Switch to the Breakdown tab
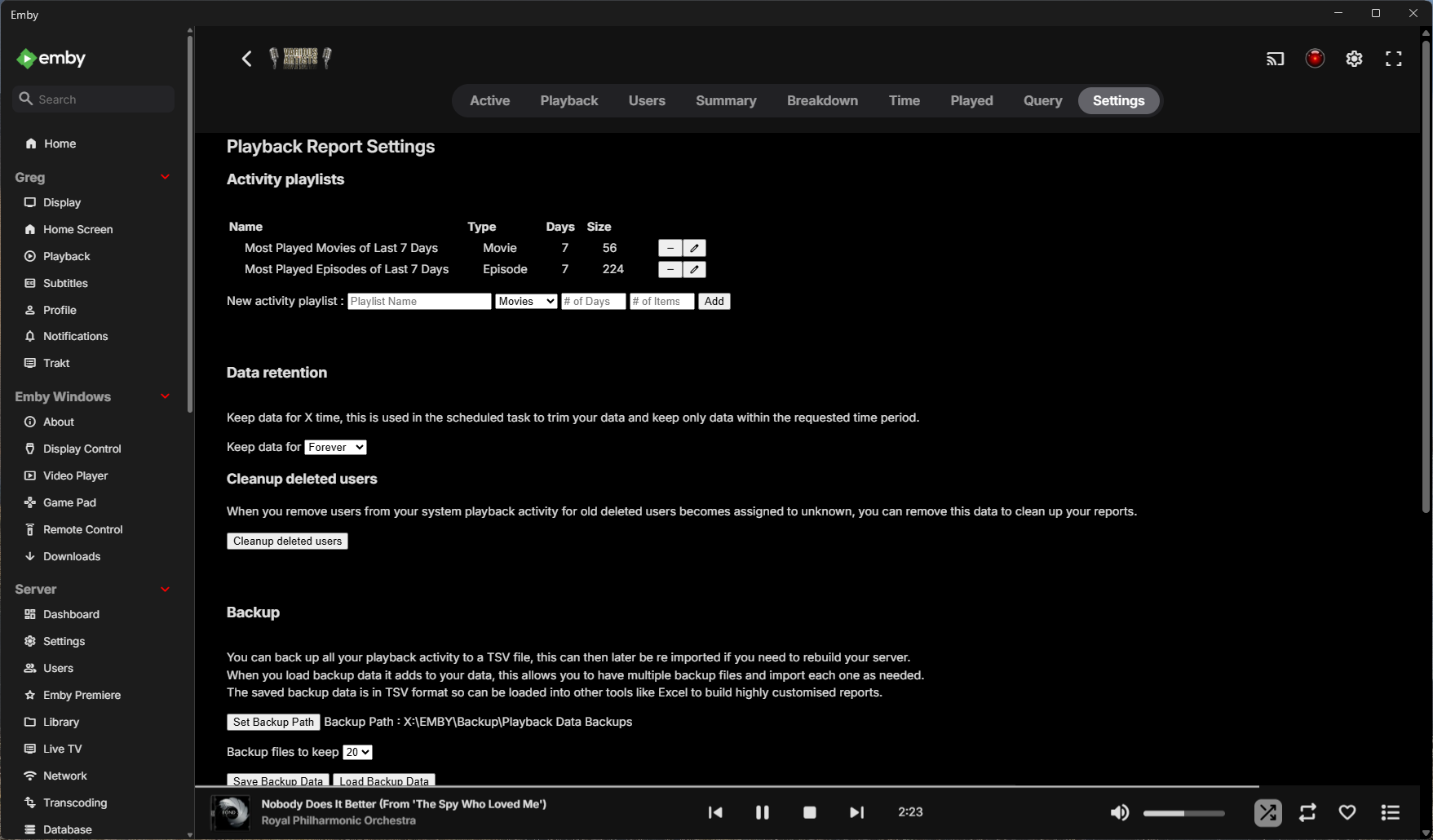The width and height of the screenshot is (1433, 840). coord(821,100)
